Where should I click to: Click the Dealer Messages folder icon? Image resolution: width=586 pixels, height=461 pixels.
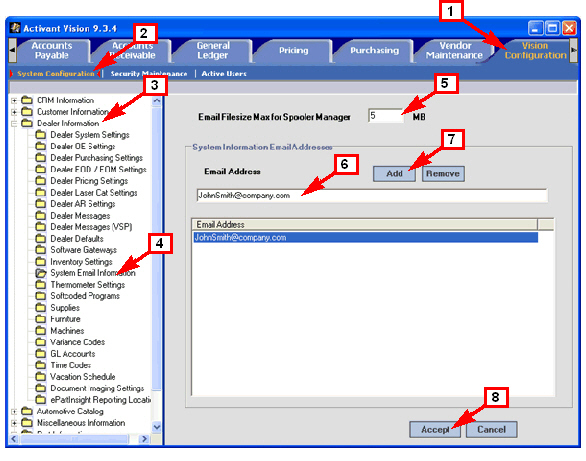41,216
